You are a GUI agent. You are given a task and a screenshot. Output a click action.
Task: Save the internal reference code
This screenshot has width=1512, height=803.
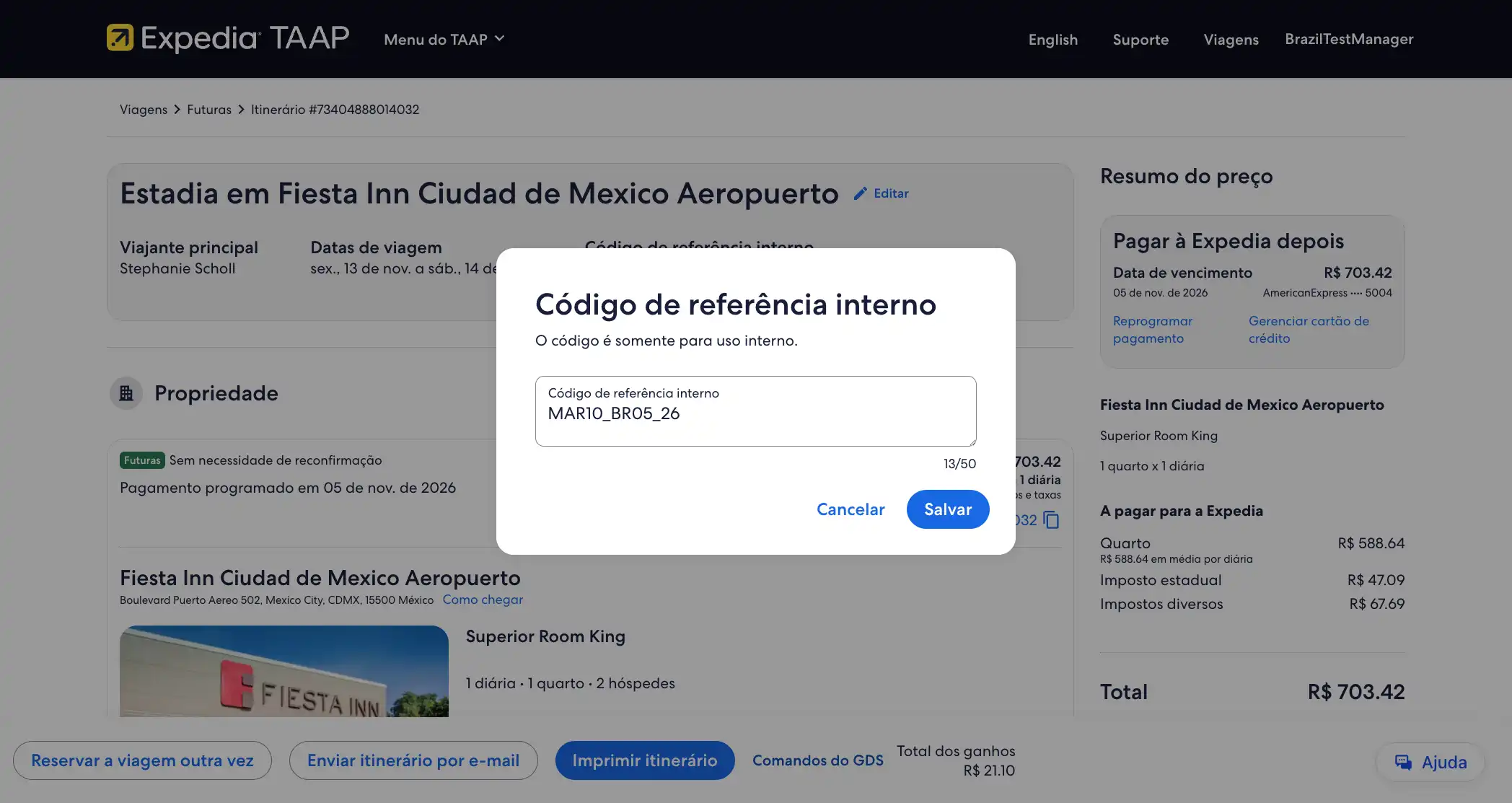coord(948,509)
